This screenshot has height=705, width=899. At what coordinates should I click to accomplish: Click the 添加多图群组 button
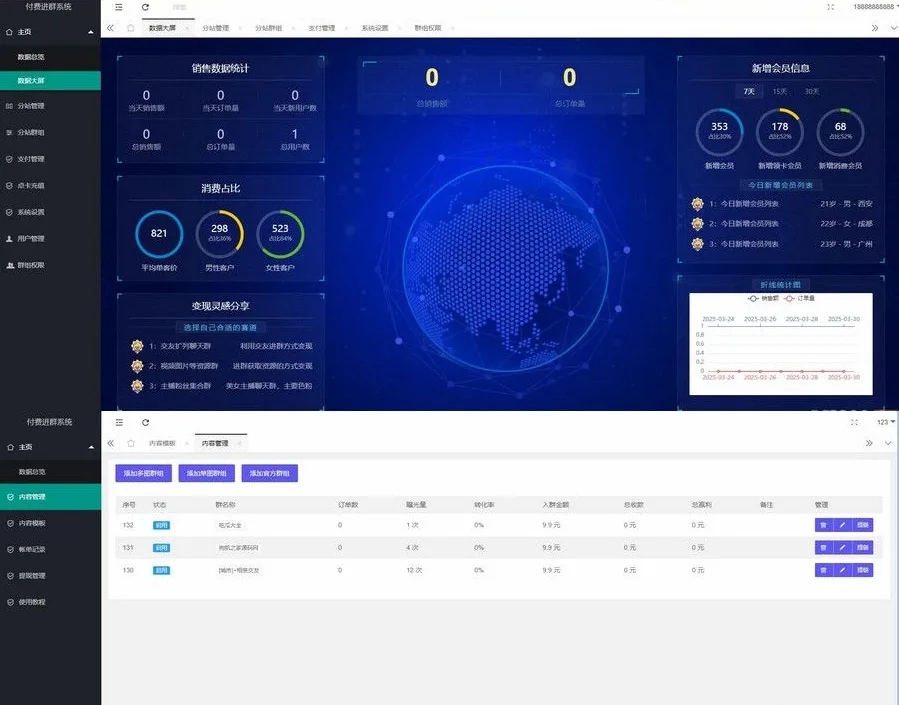144,473
